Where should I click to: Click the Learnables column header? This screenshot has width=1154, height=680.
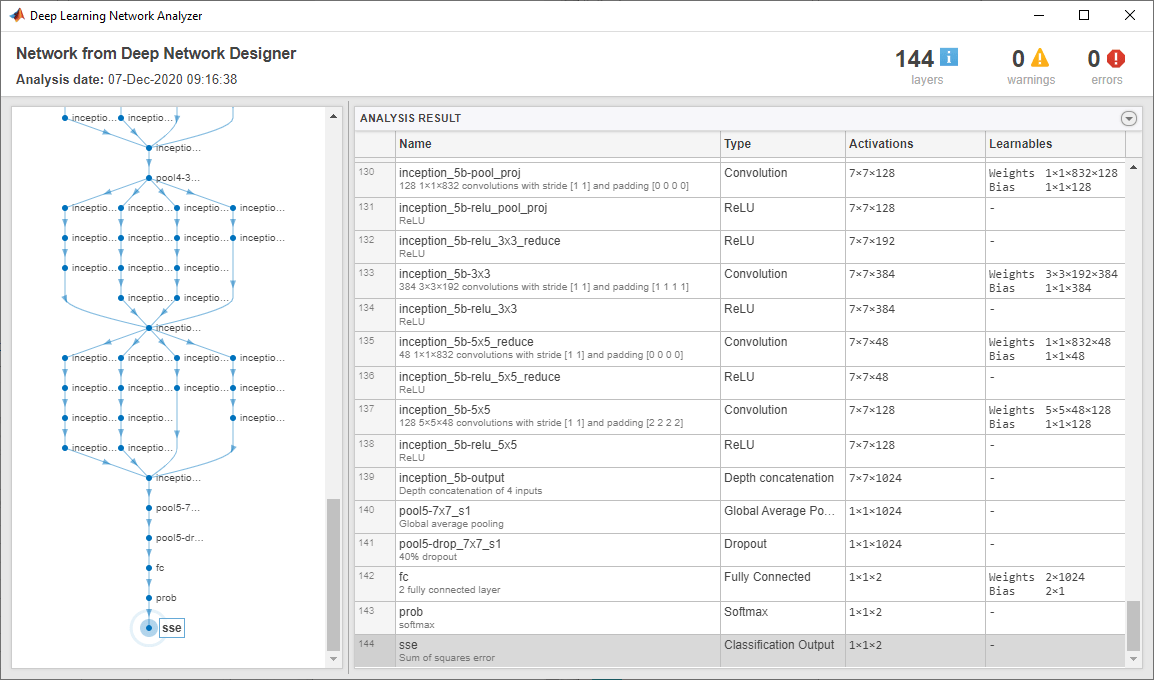coord(1054,144)
